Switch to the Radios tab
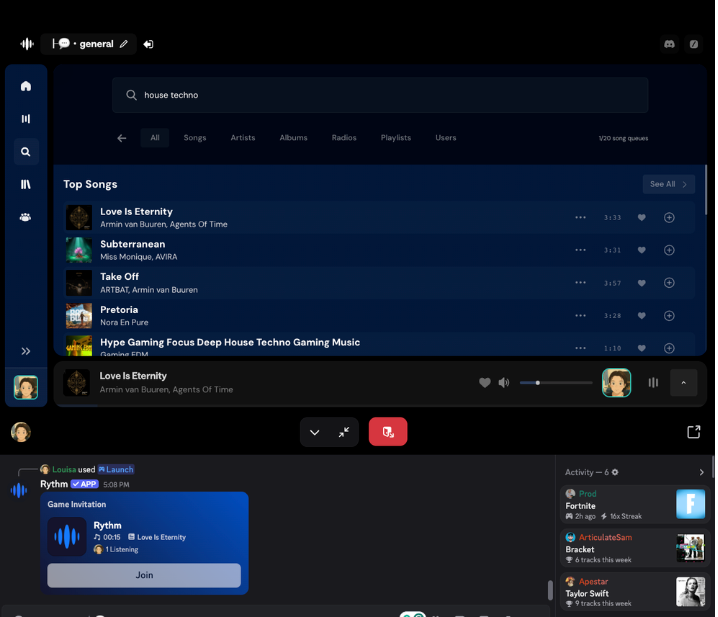Screen dimensions: 718x617 pos(344,137)
